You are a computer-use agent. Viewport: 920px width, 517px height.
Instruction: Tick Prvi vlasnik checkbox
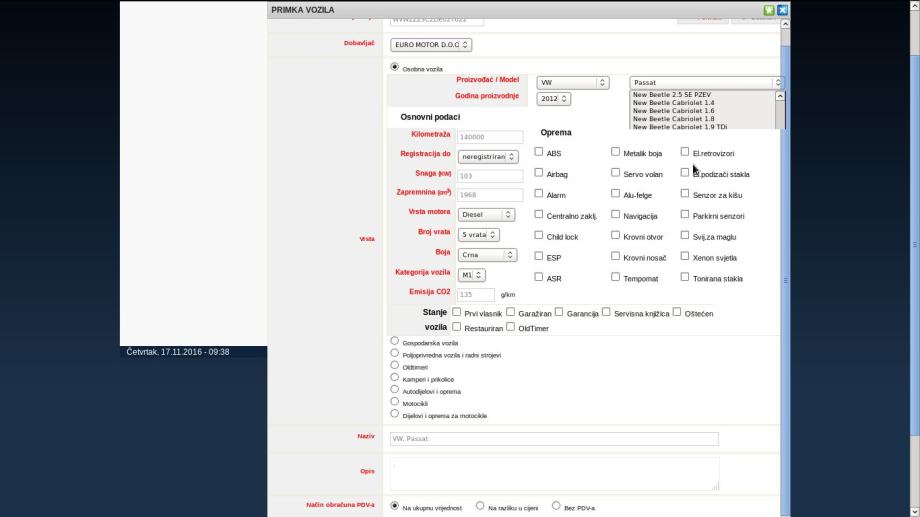tap(456, 312)
